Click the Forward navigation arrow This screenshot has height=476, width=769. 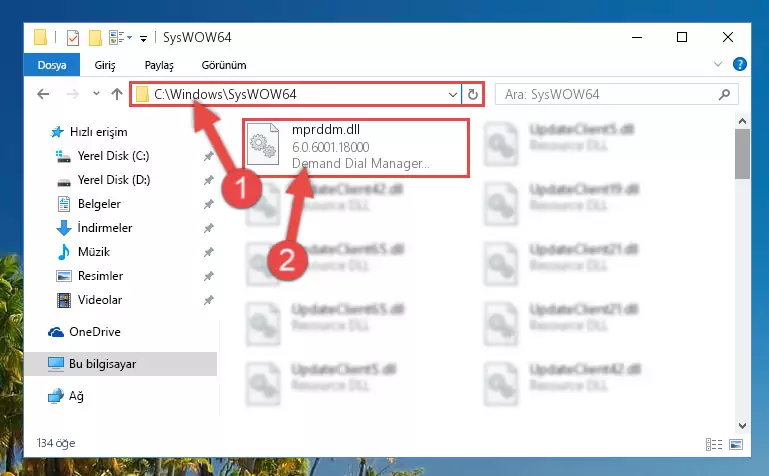pyautogui.click(x=73, y=94)
